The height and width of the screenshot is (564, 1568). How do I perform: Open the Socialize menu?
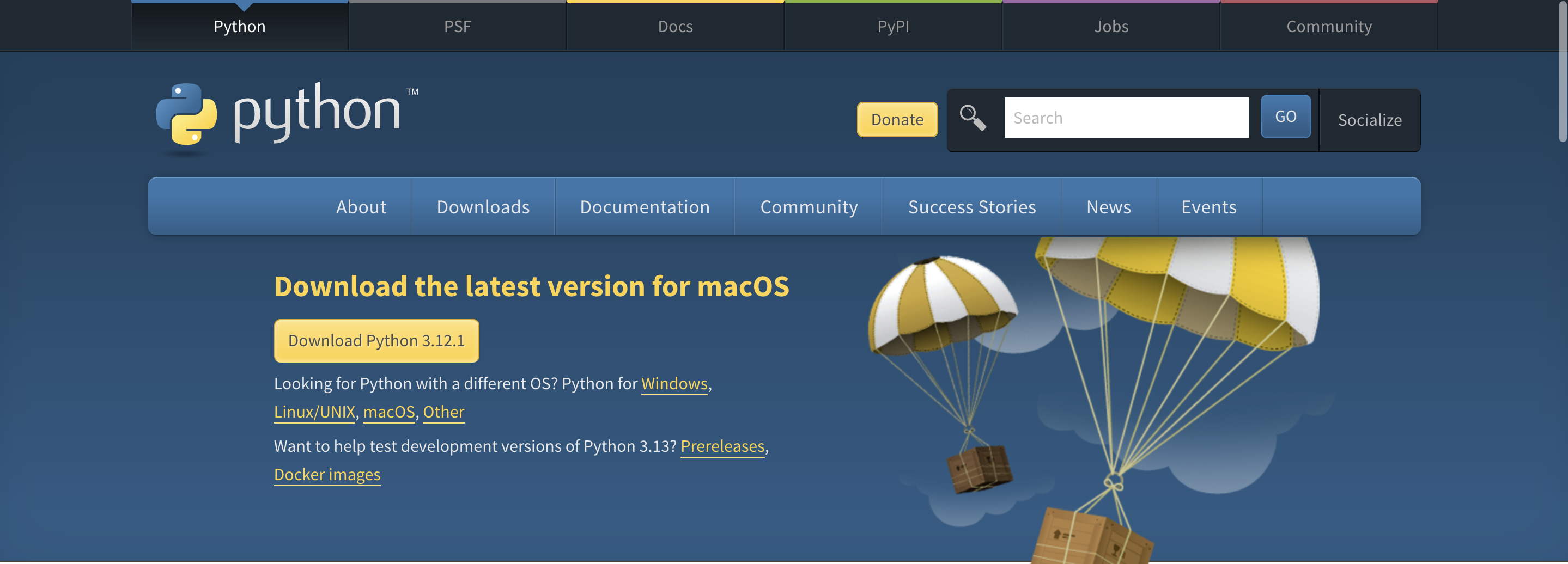coord(1370,120)
